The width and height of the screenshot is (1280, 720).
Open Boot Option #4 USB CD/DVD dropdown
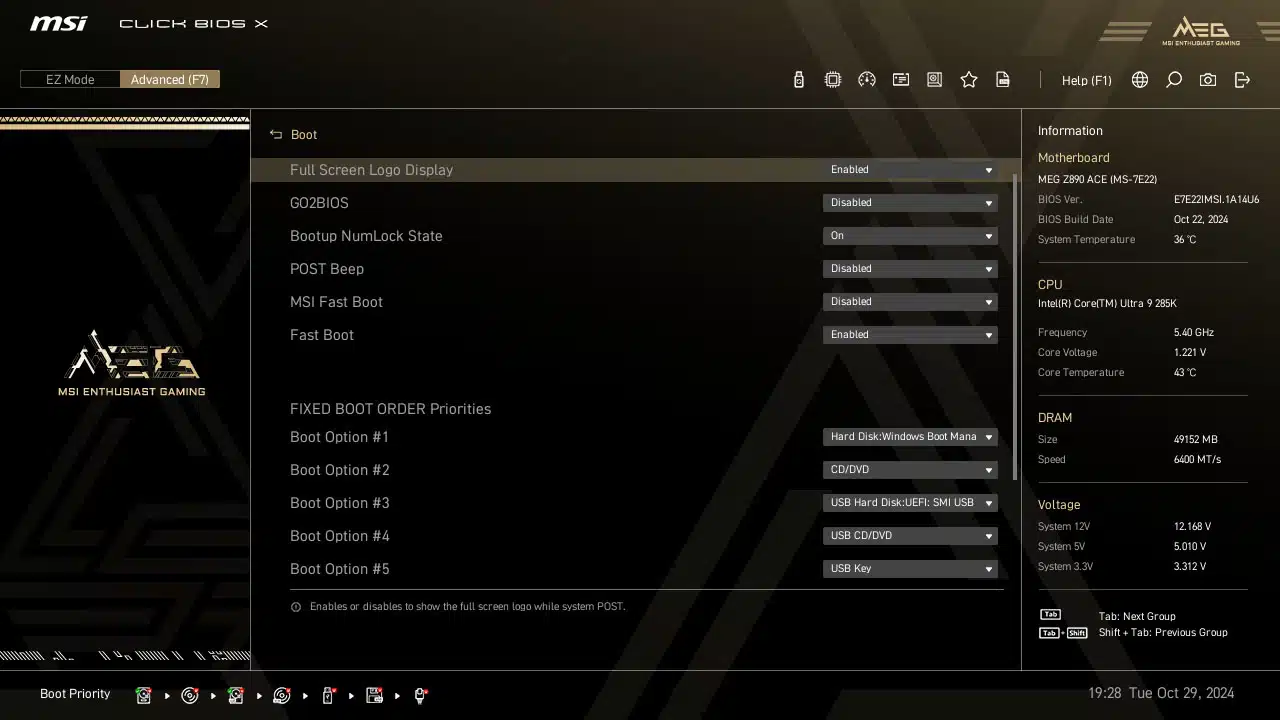pos(910,536)
